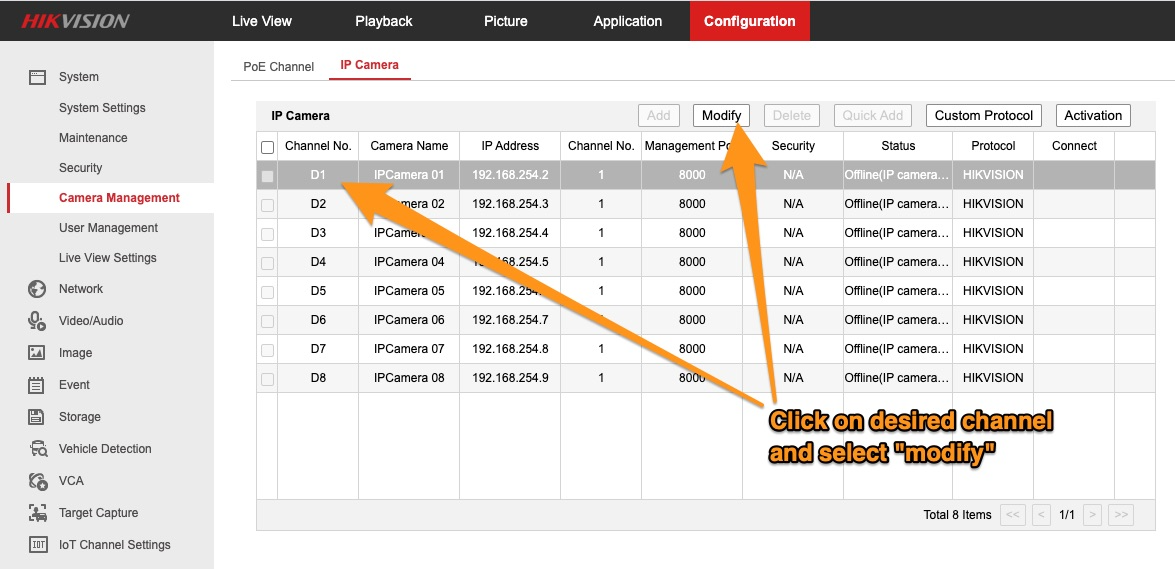Open Camera Management in sidebar
Screen dimensions: 1175x569
coord(119,198)
